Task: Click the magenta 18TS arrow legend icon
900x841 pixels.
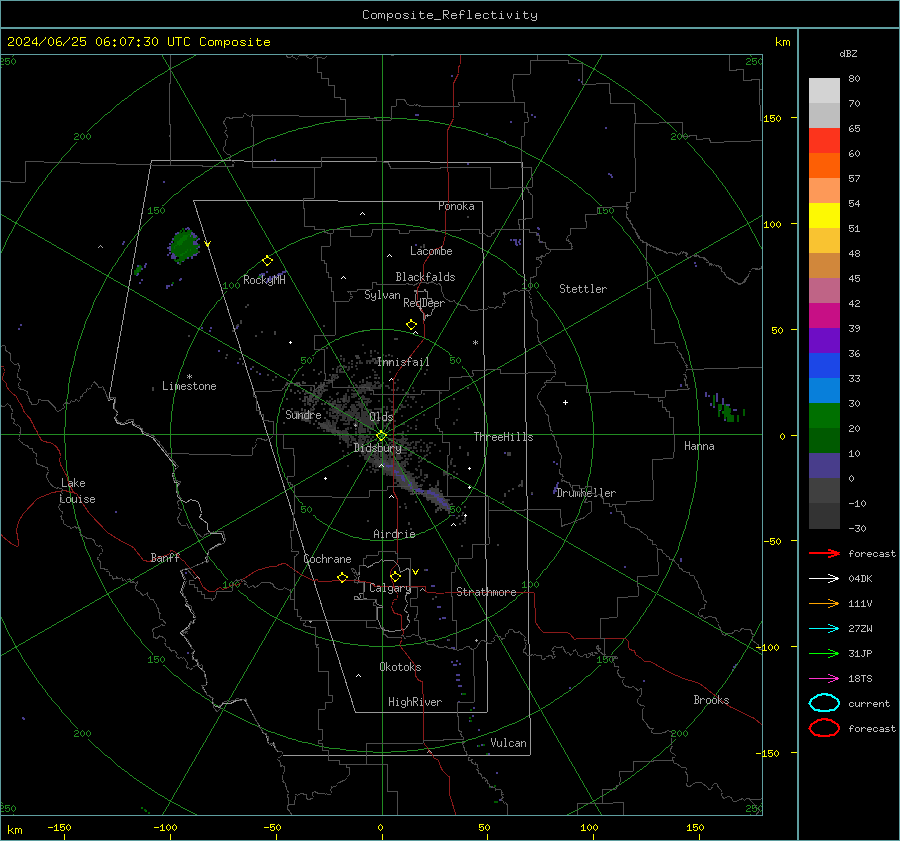Action: click(824, 679)
